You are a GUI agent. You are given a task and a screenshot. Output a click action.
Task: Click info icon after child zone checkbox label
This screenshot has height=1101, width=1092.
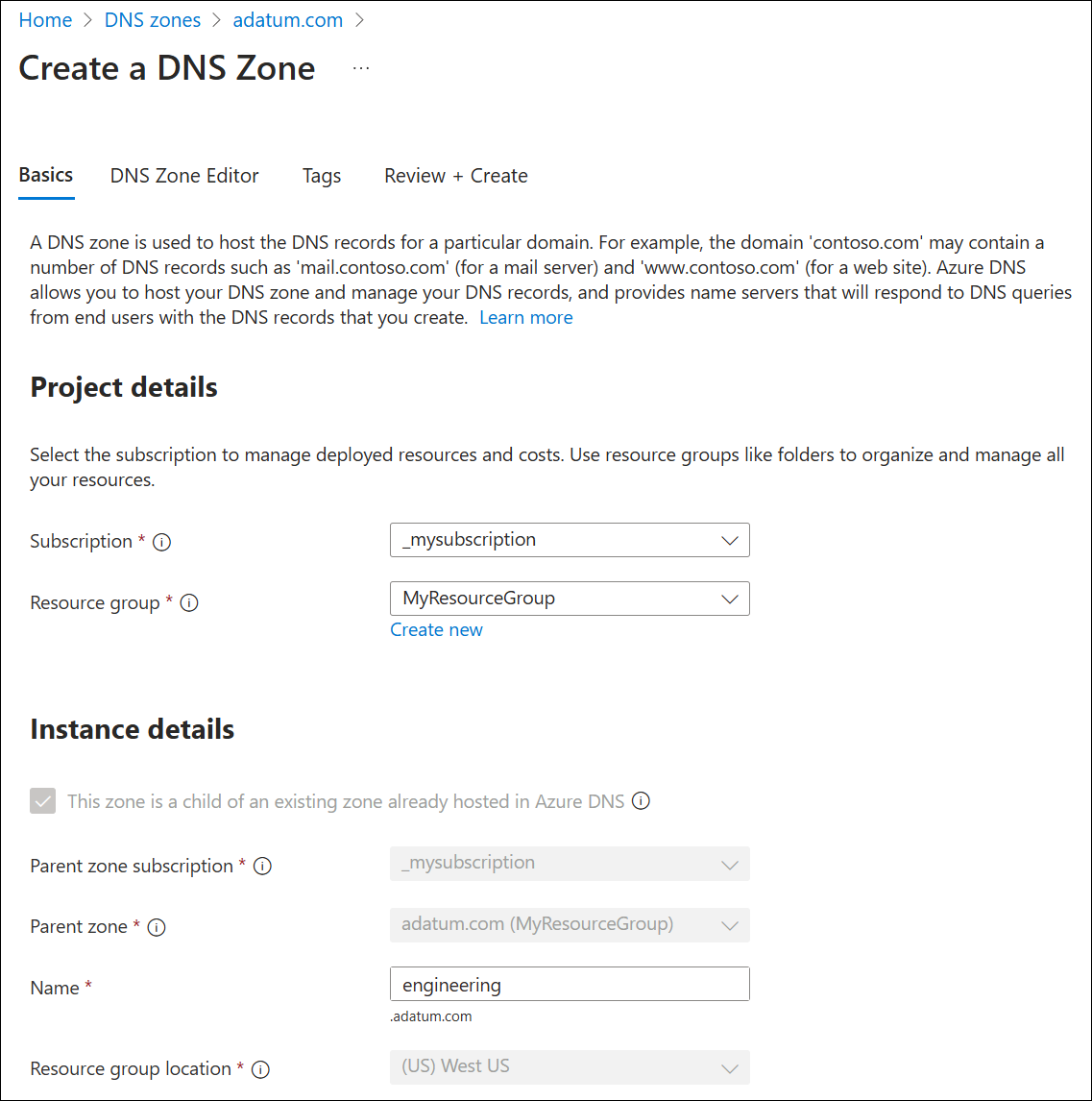click(x=641, y=800)
